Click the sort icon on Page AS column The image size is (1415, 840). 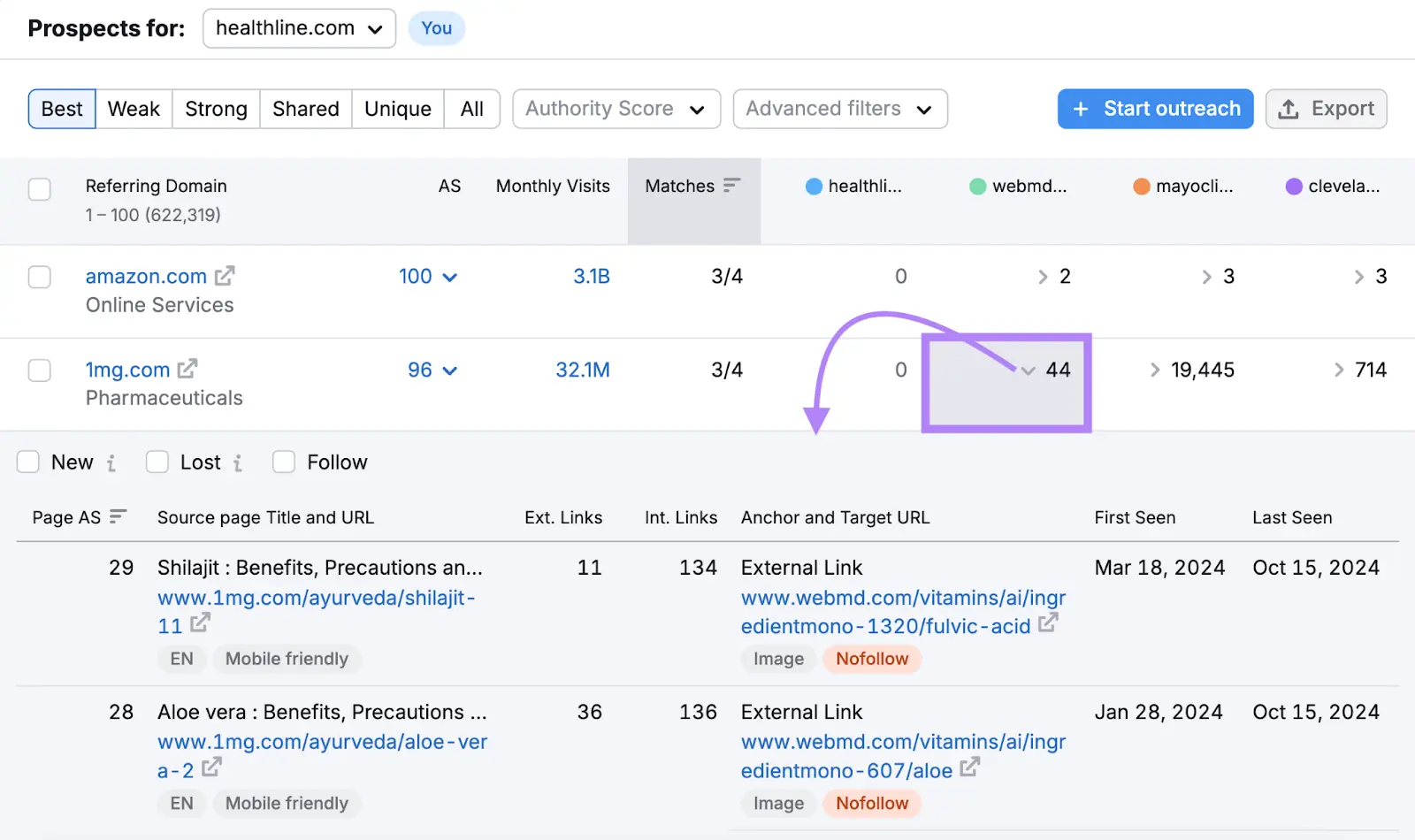click(119, 516)
